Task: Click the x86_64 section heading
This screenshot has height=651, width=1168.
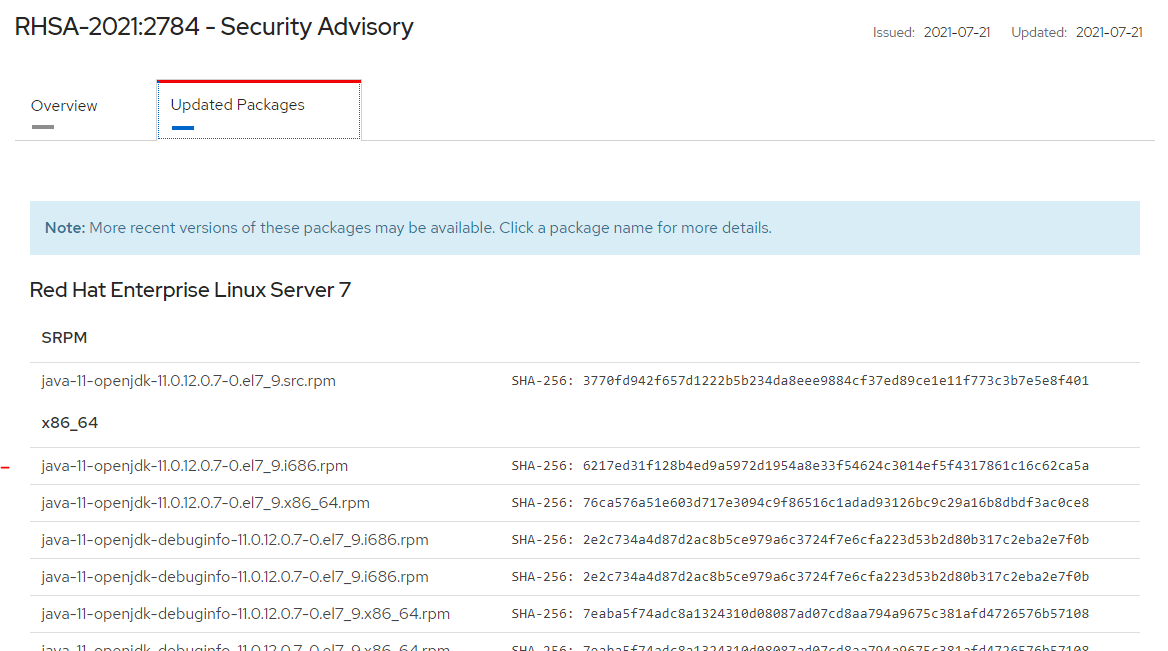Action: 70,423
